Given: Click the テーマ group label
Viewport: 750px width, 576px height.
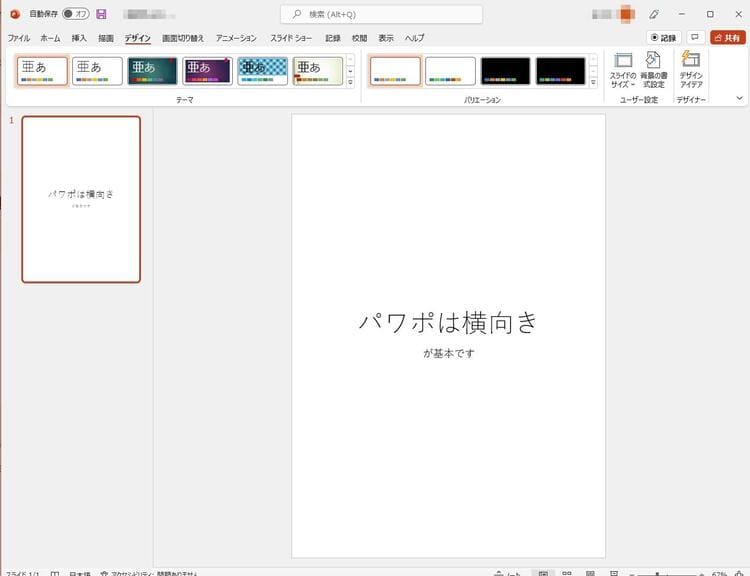Looking at the screenshot, I should tap(185, 100).
